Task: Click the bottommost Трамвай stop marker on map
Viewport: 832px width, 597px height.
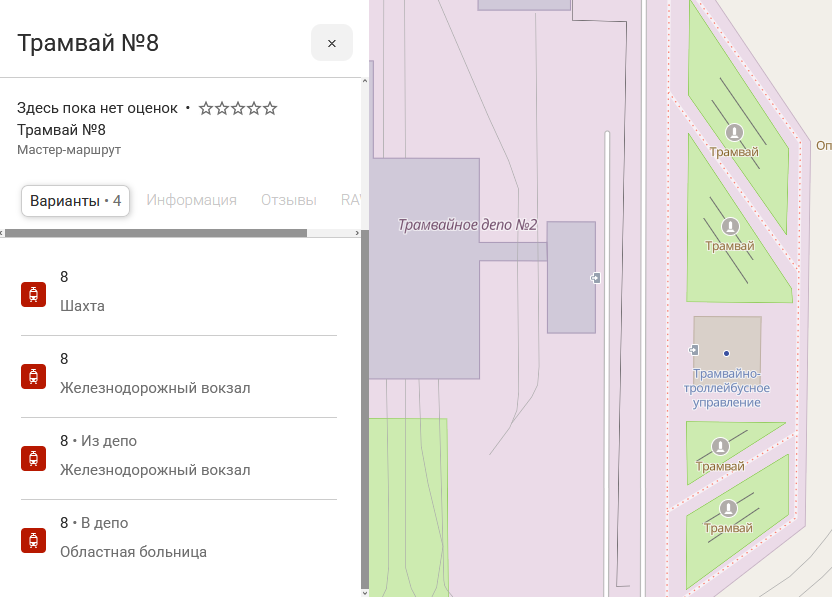Action: 728,508
